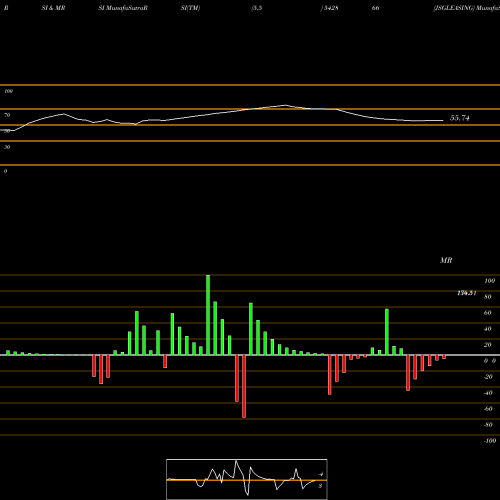Click the MR axis label 60

(488, 313)
